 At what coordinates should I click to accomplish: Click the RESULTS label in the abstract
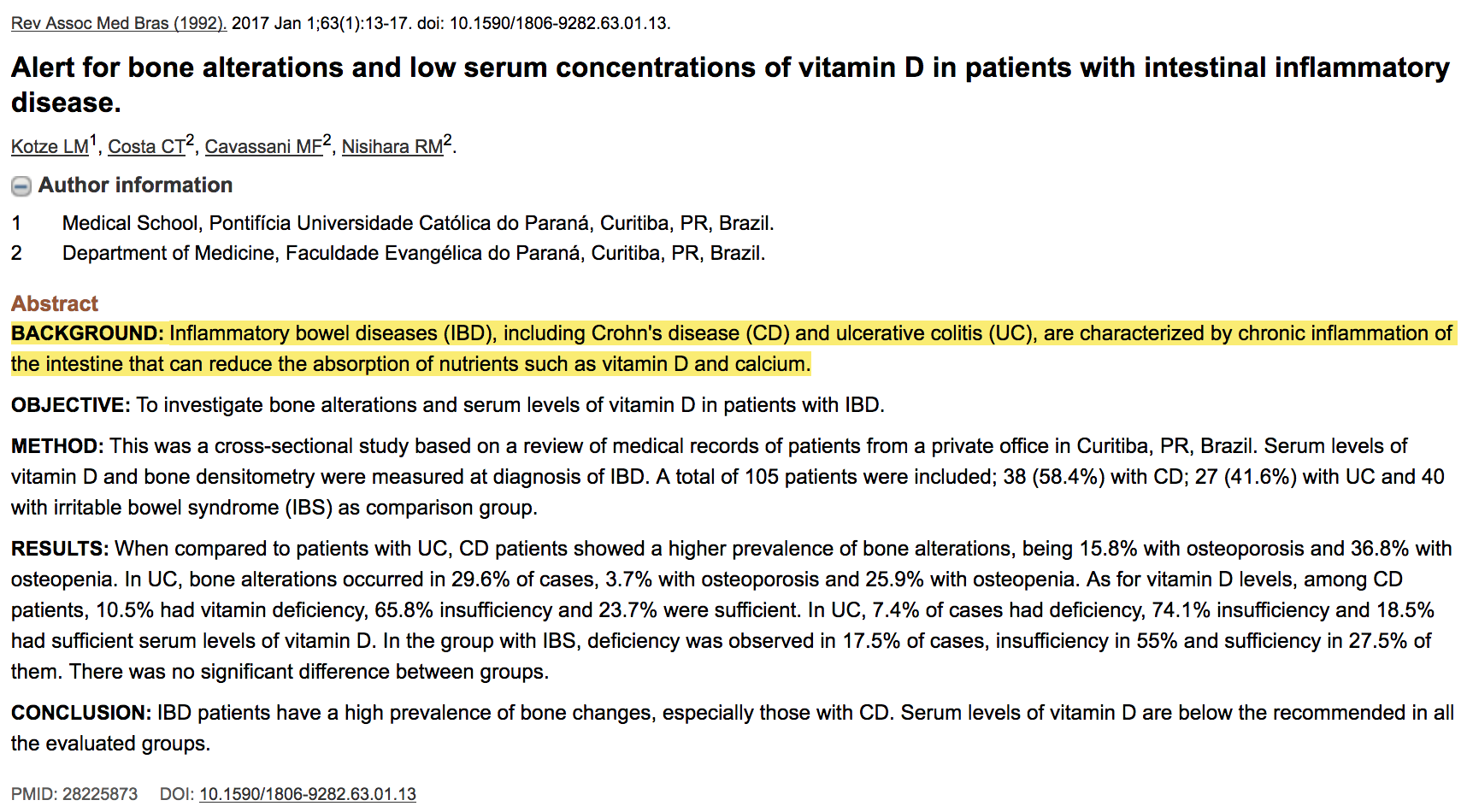(60, 549)
